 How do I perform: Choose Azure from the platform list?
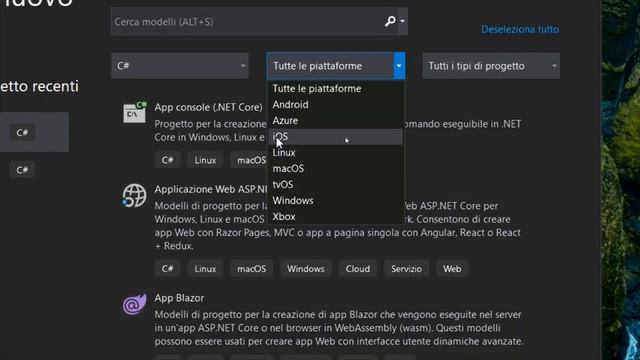click(x=335, y=120)
